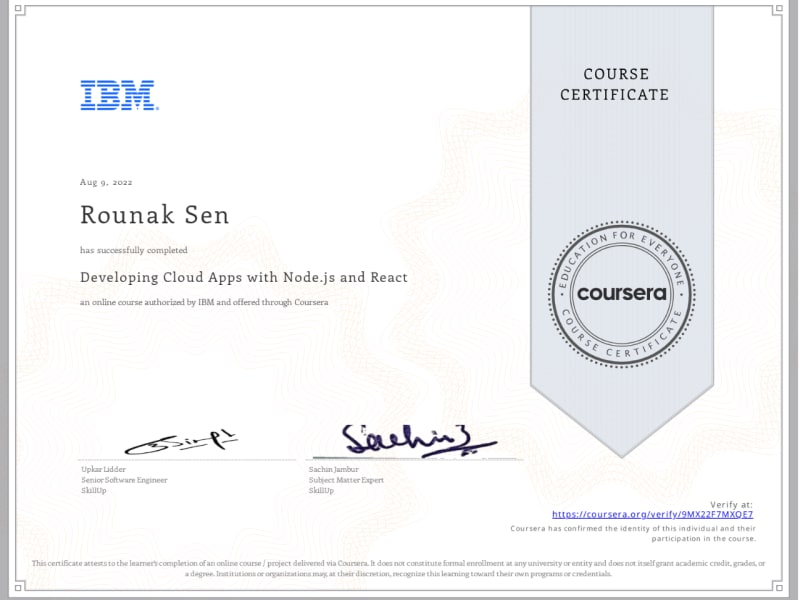This screenshot has height=600, width=800.
Task: Click "an online course authorized by IBM" line
Action: pyautogui.click(x=204, y=302)
